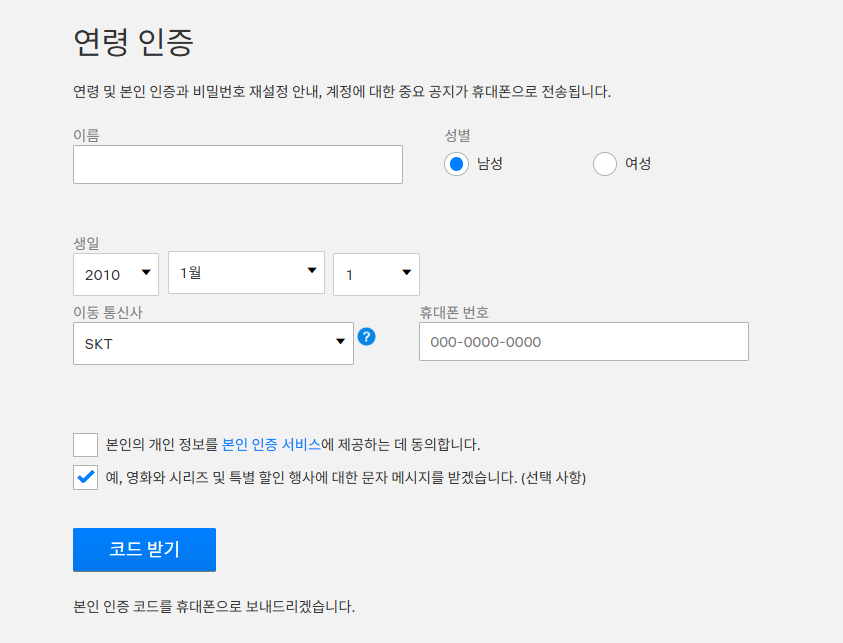
Task: Open the birth day selector
Action: coord(376,273)
